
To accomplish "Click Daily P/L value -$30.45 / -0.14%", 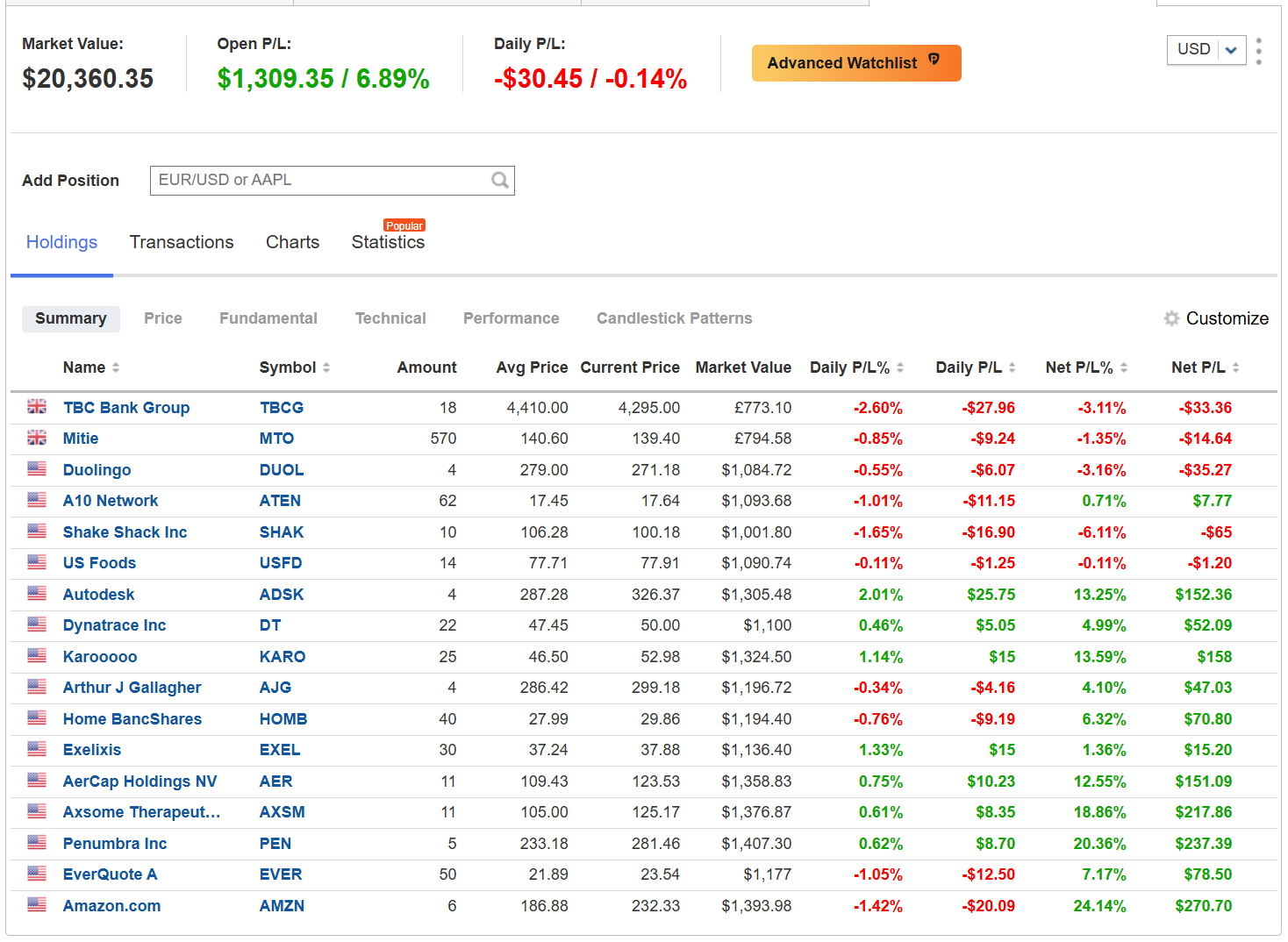I will pos(590,79).
